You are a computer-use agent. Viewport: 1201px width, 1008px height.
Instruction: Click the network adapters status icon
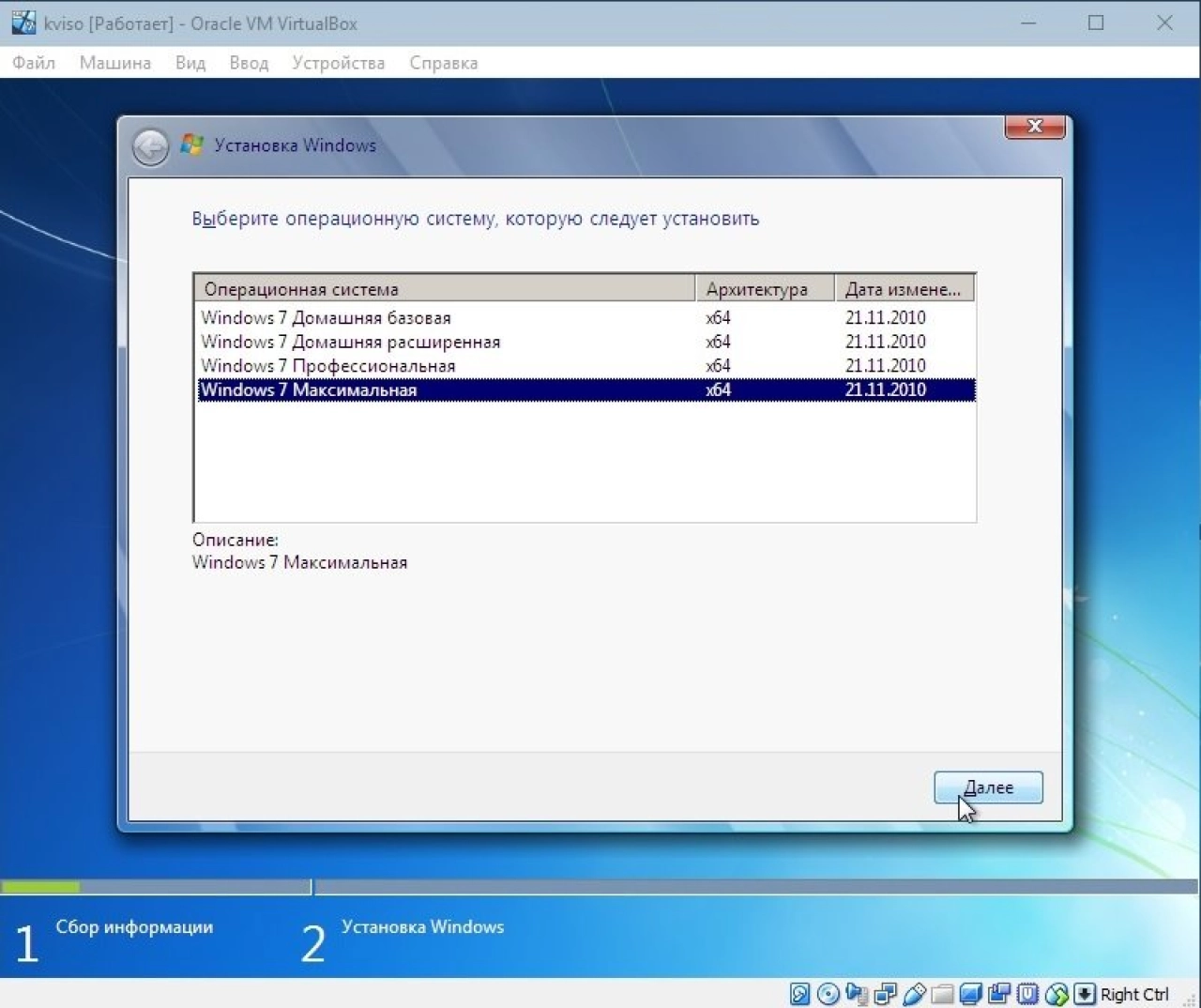click(x=885, y=994)
